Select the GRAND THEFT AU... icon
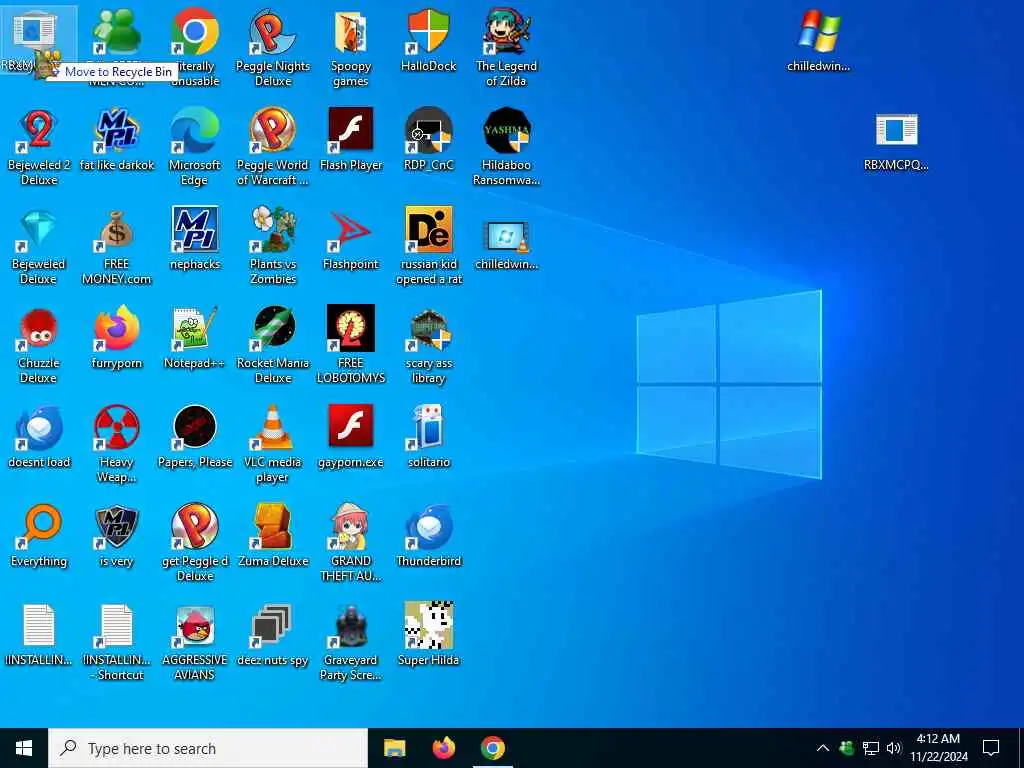1024x768 pixels. coord(351,526)
